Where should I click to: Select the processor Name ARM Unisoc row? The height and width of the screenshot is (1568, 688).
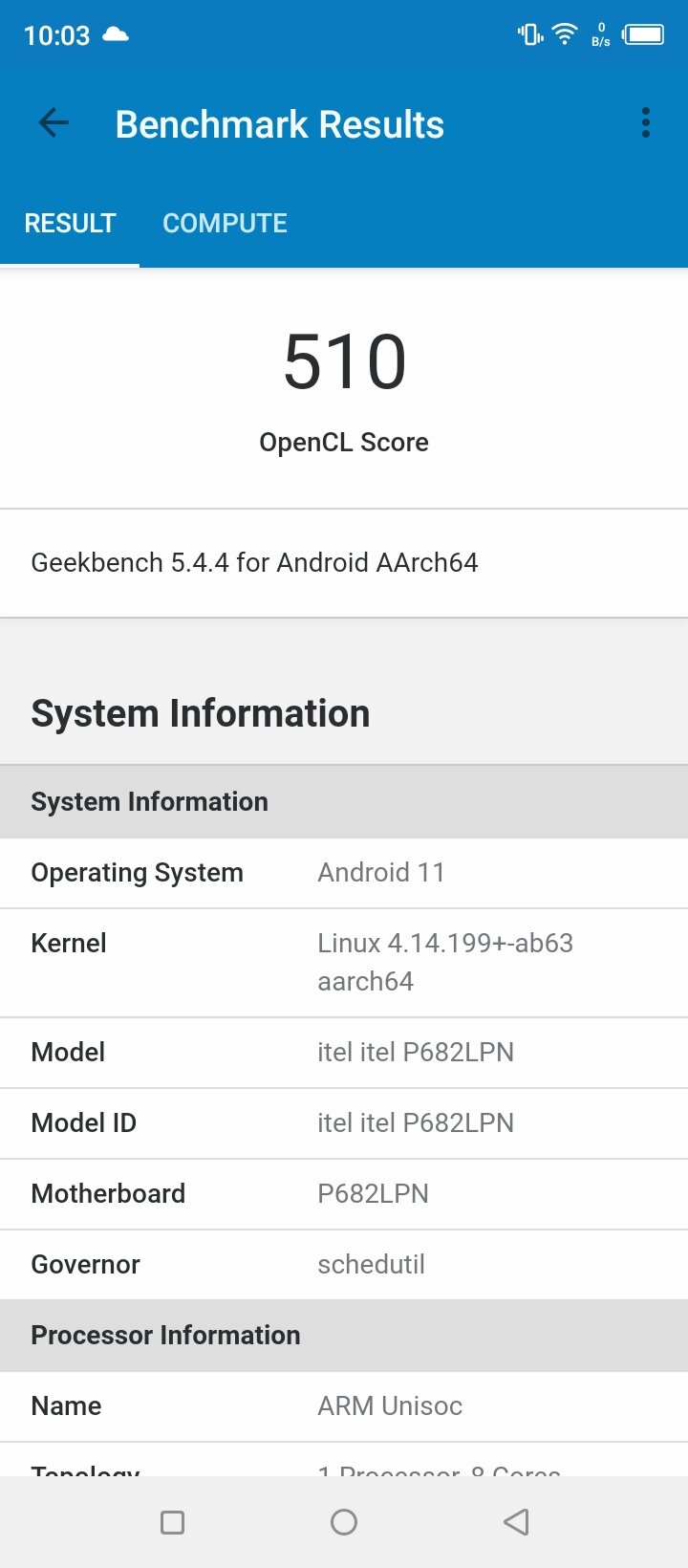point(344,1406)
